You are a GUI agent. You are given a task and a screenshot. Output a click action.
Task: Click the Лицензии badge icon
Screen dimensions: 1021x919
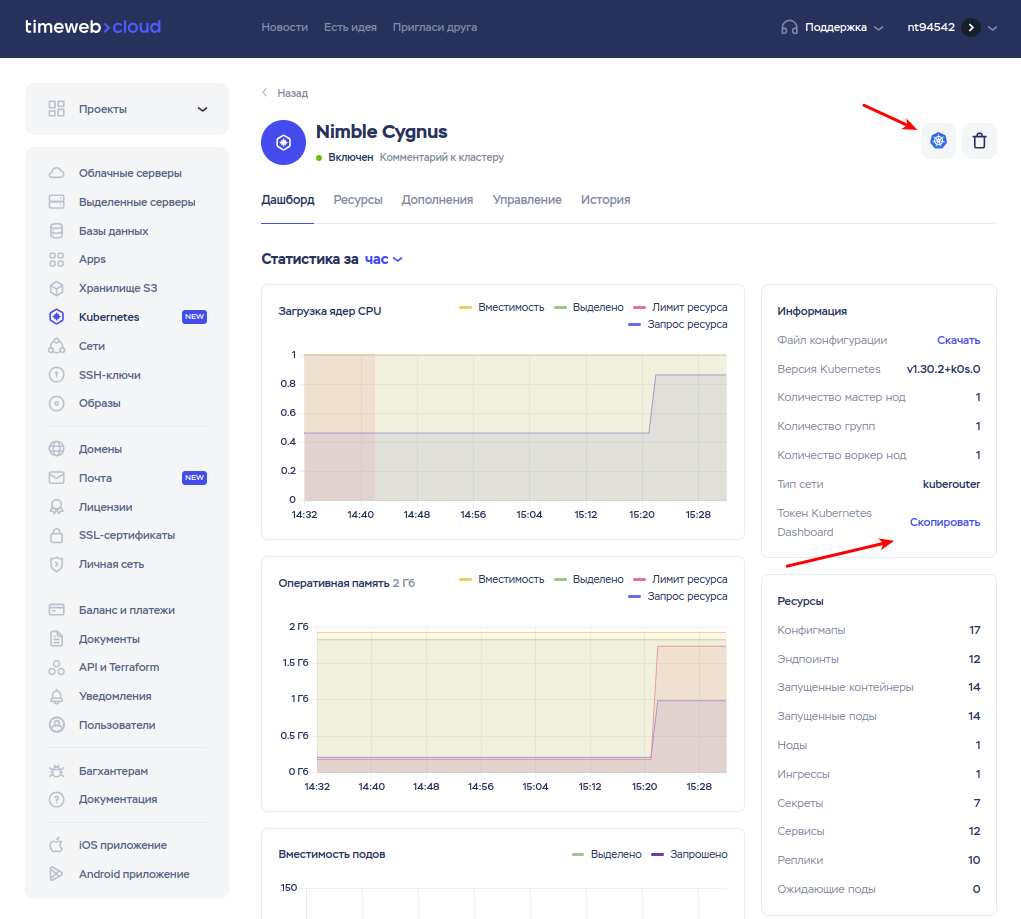click(x=57, y=507)
